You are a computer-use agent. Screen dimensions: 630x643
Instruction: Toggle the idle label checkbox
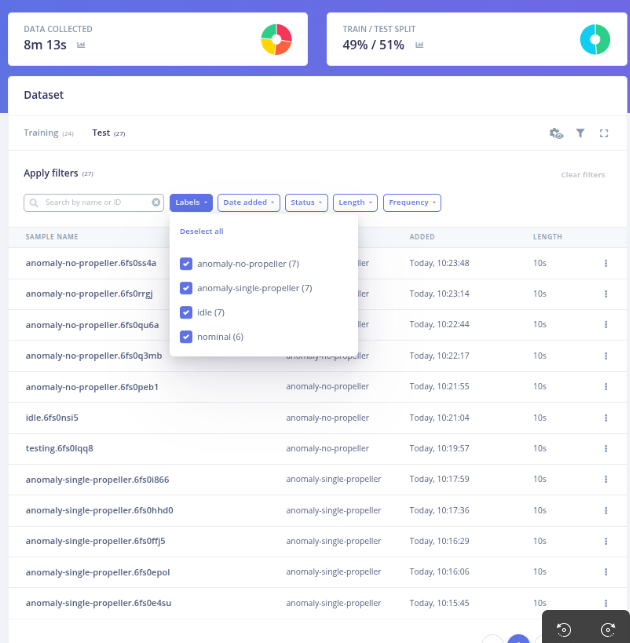[x=186, y=312]
